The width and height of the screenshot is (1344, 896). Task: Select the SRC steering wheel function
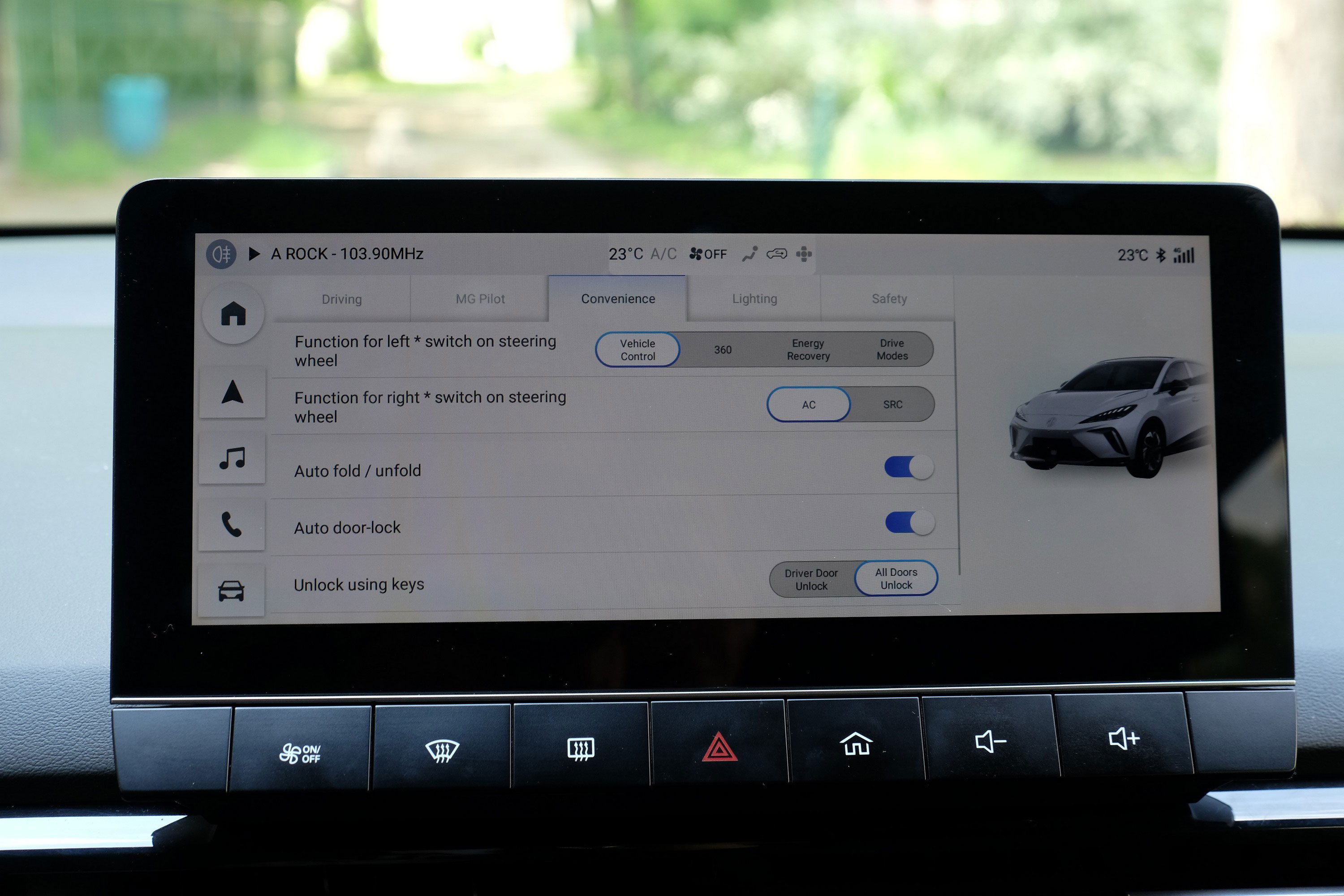tap(891, 403)
